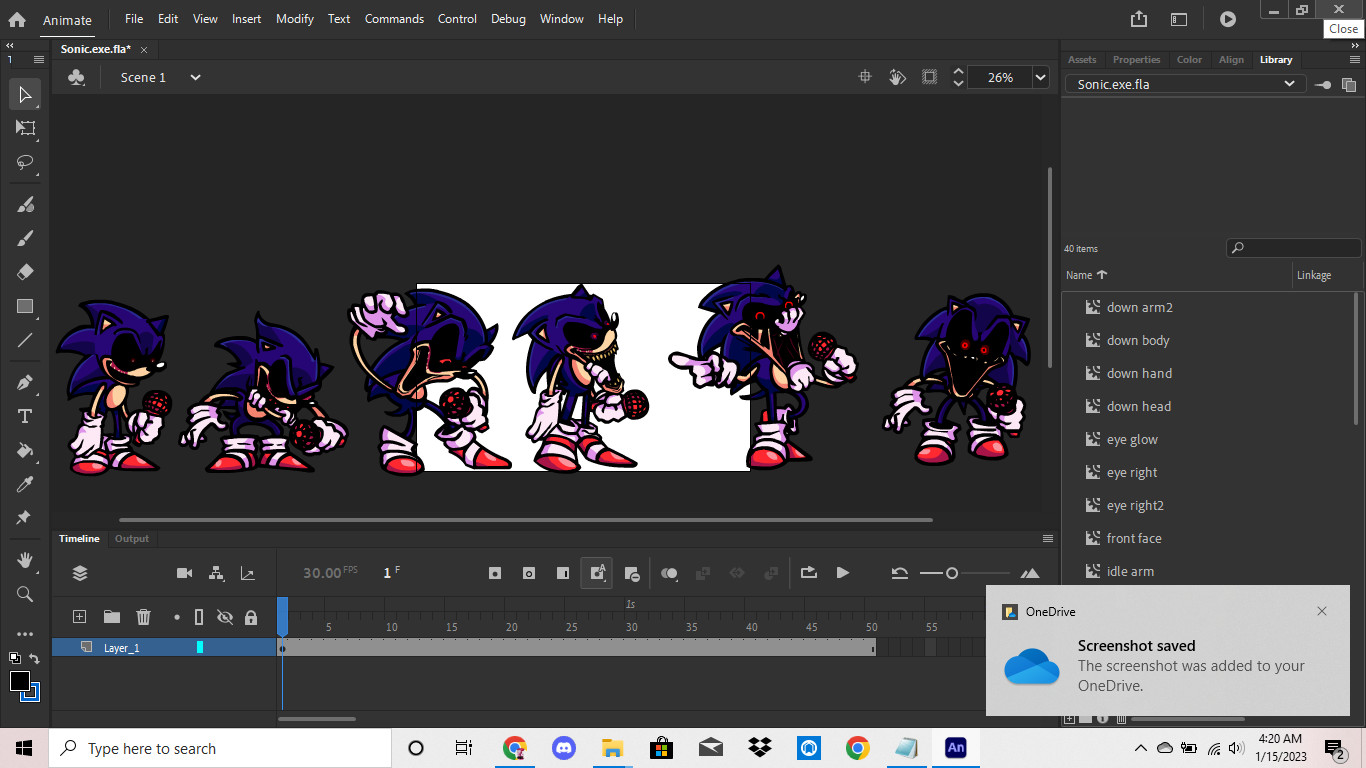Toggle visibility of all layers

[226, 617]
